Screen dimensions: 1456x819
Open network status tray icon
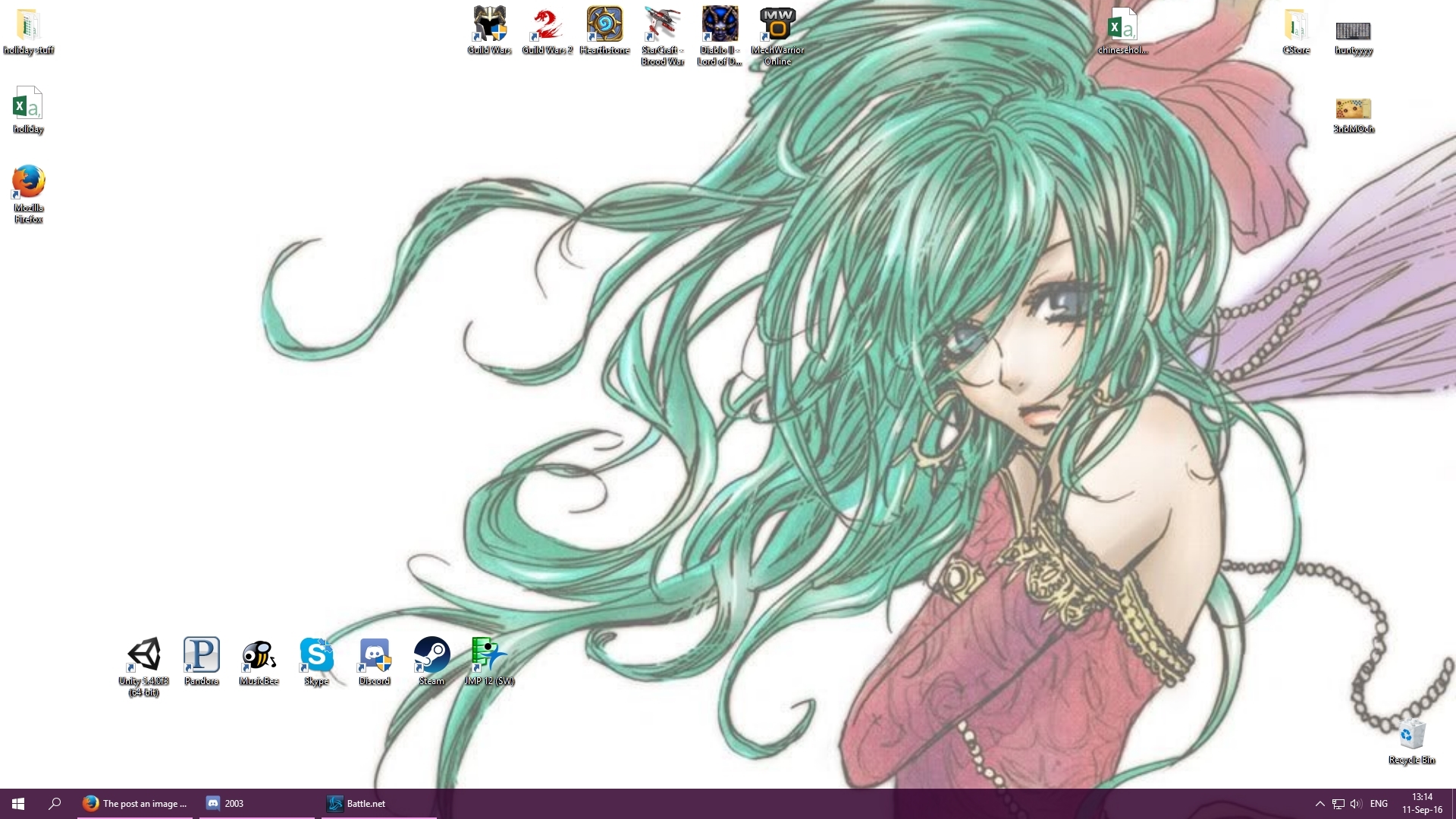(1338, 804)
